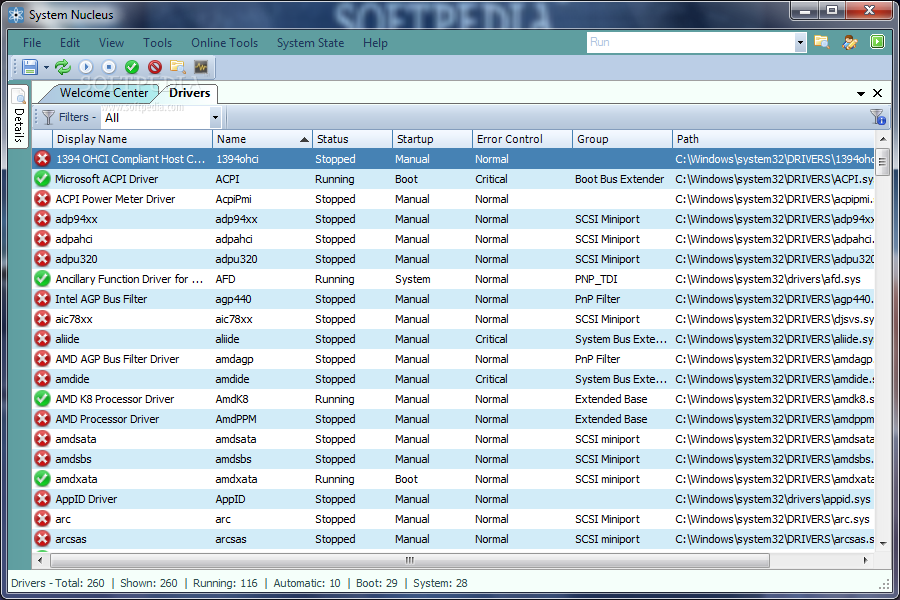
Task: Select the aliide display name
Action: [x=67, y=339]
